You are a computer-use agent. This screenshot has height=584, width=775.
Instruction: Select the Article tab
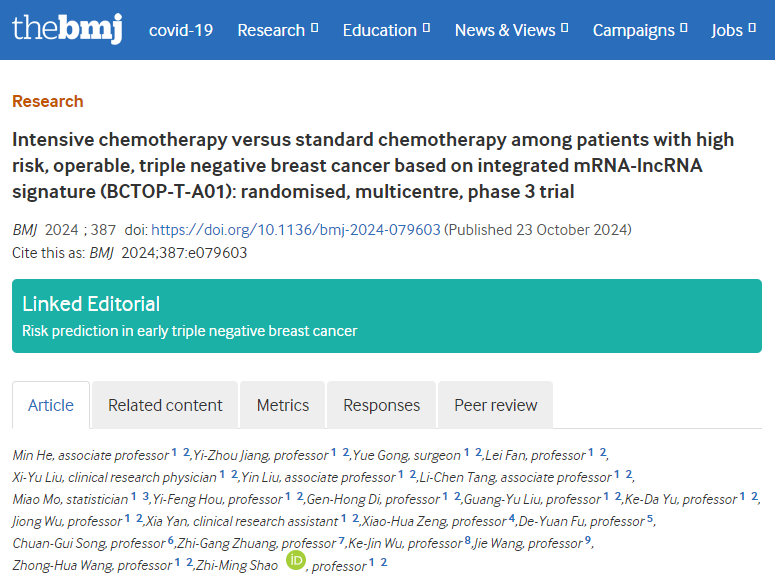tap(51, 405)
